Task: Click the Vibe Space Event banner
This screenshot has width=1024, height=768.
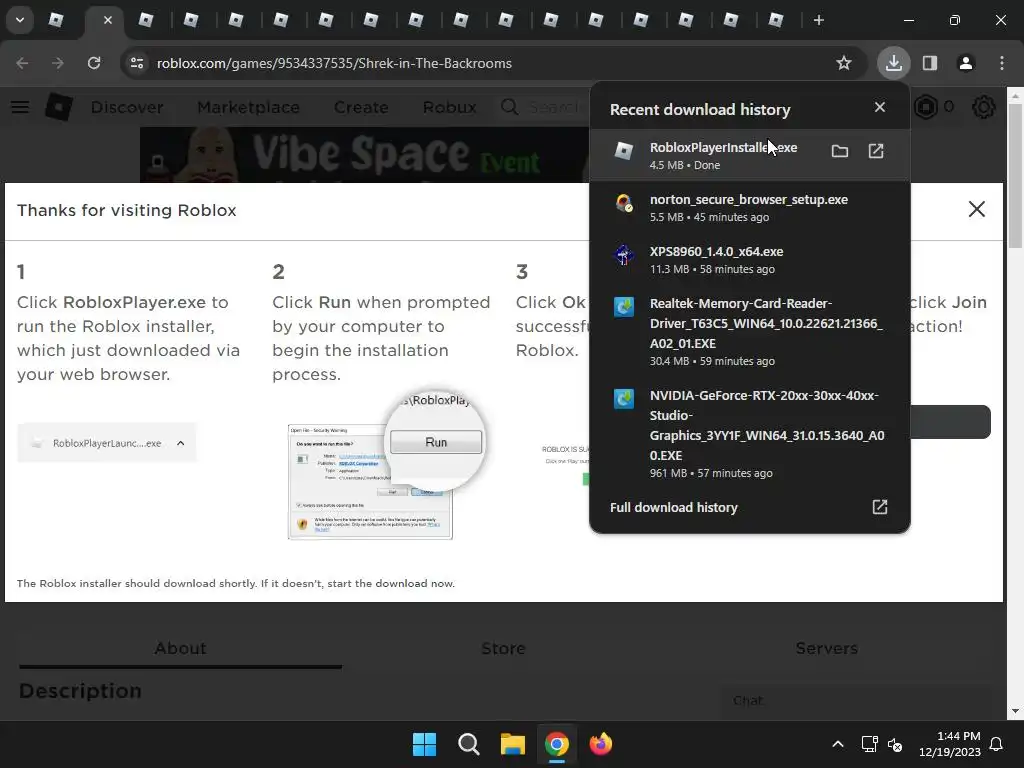Action: tap(364, 155)
